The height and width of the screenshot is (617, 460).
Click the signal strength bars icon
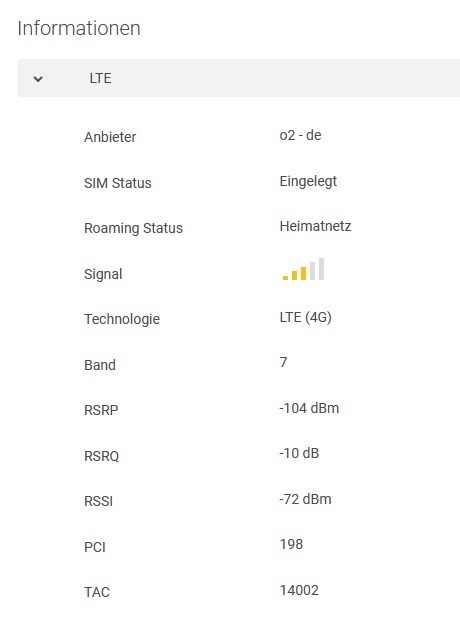[303, 269]
